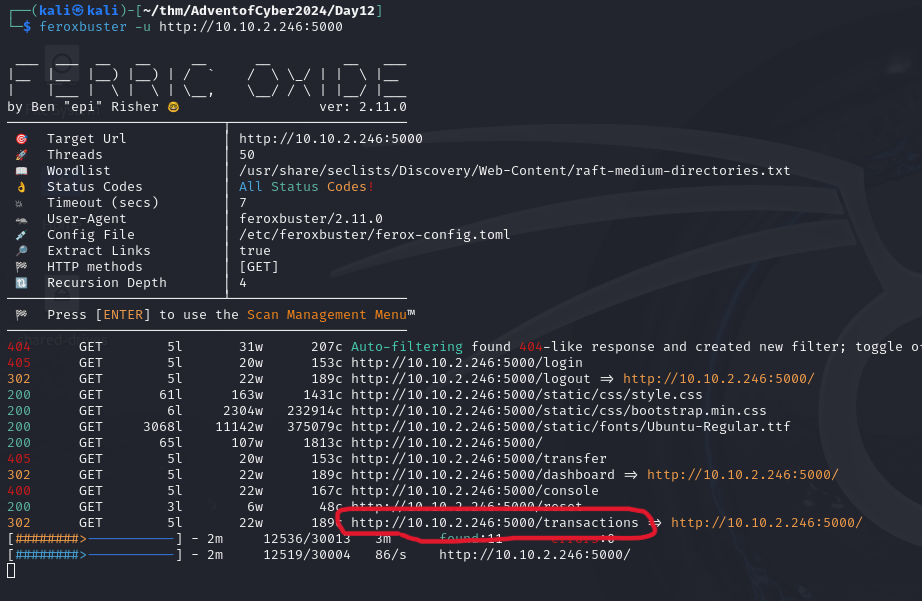This screenshot has width=922, height=601.
Task: Click the 400 status code of /console
Action: pos(19,490)
